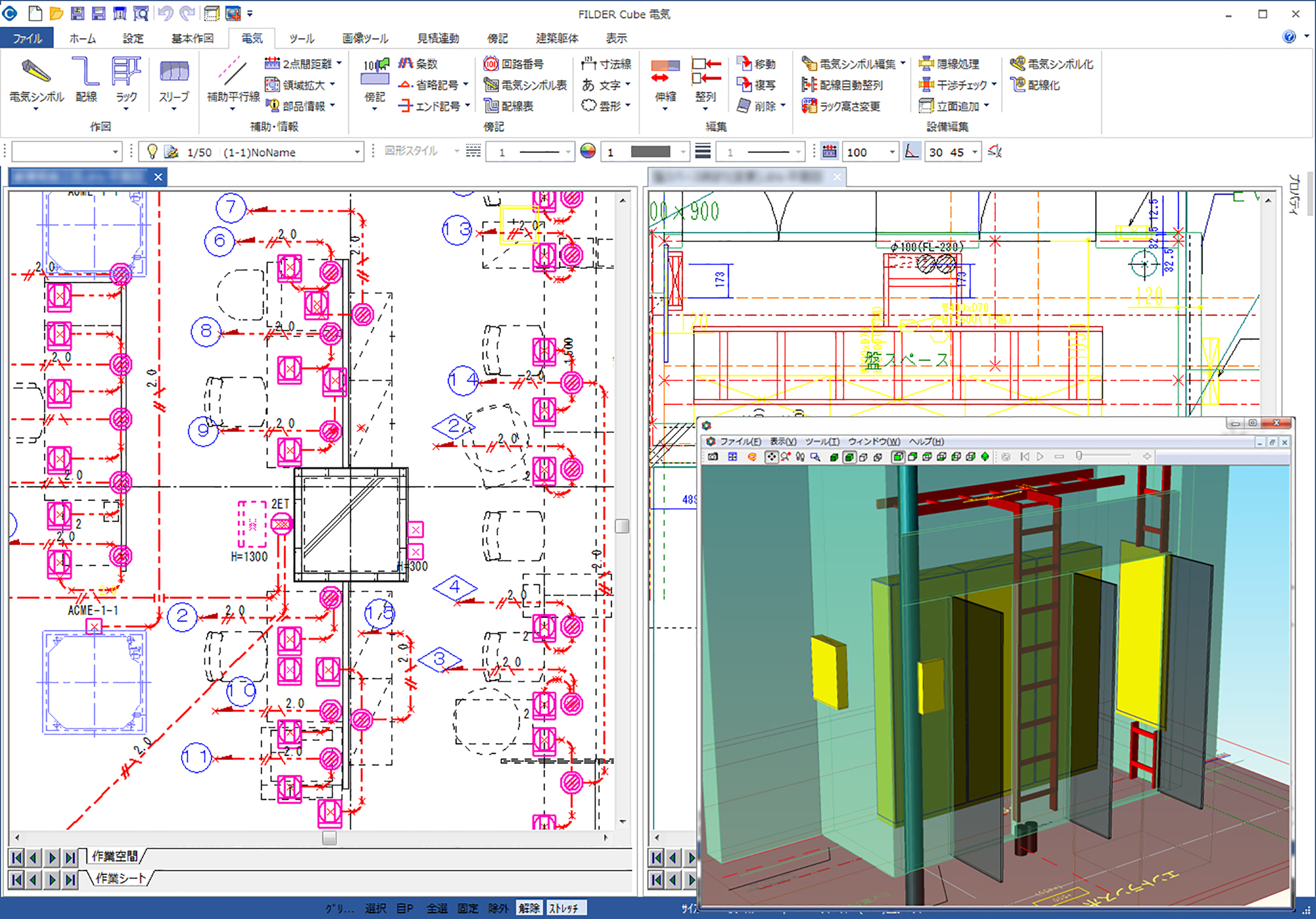Toggle the 解除 status bar mode

(x=529, y=908)
